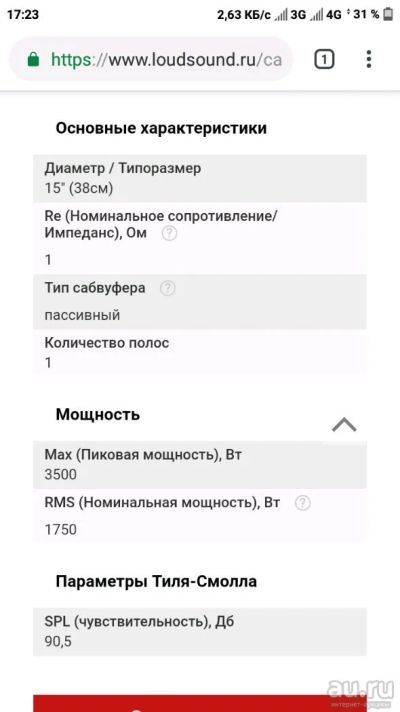Tap the пассивный subwoofer type value
The image size is (400, 712).
tap(82, 315)
